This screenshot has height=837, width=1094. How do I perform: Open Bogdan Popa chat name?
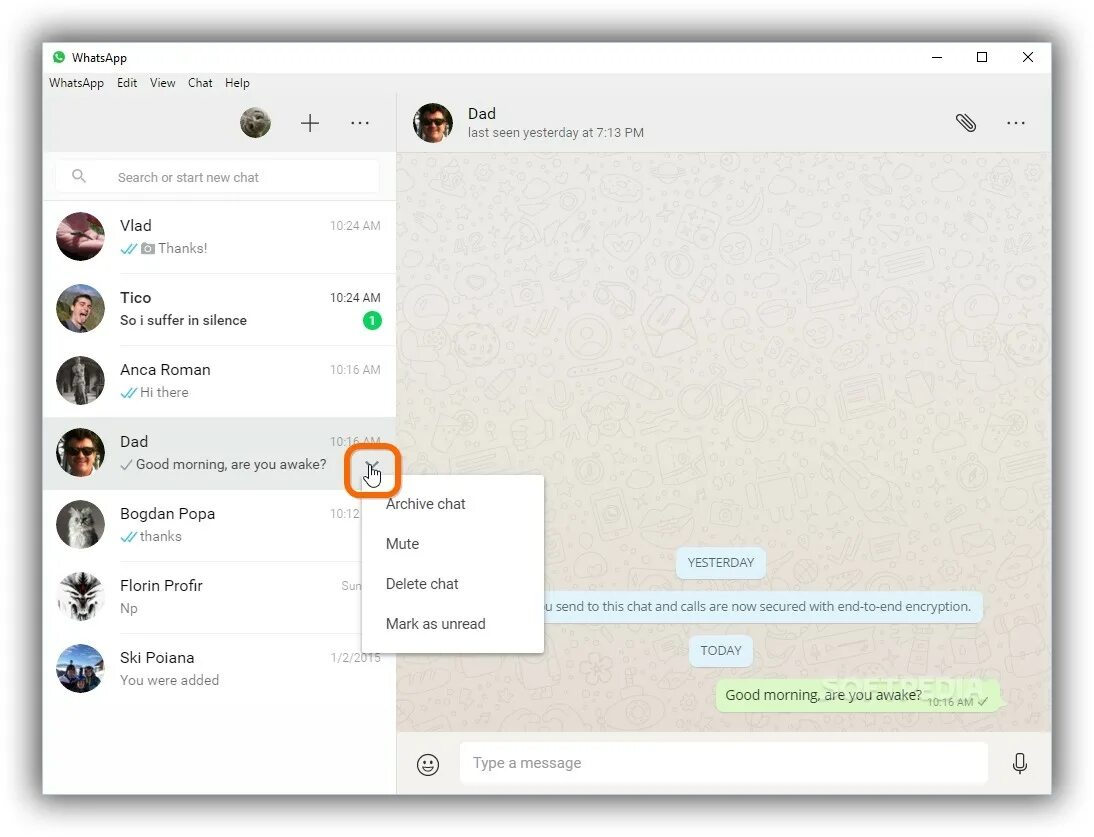(167, 514)
